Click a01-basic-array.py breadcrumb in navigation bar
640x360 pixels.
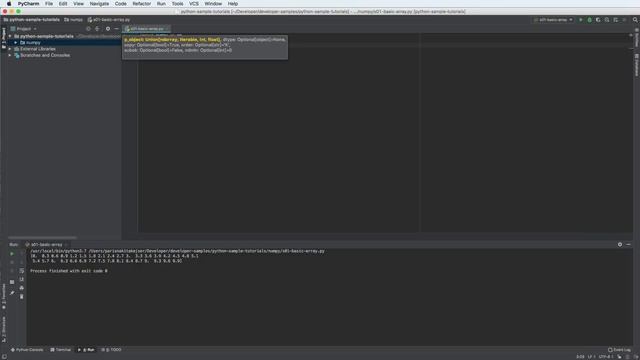point(109,20)
